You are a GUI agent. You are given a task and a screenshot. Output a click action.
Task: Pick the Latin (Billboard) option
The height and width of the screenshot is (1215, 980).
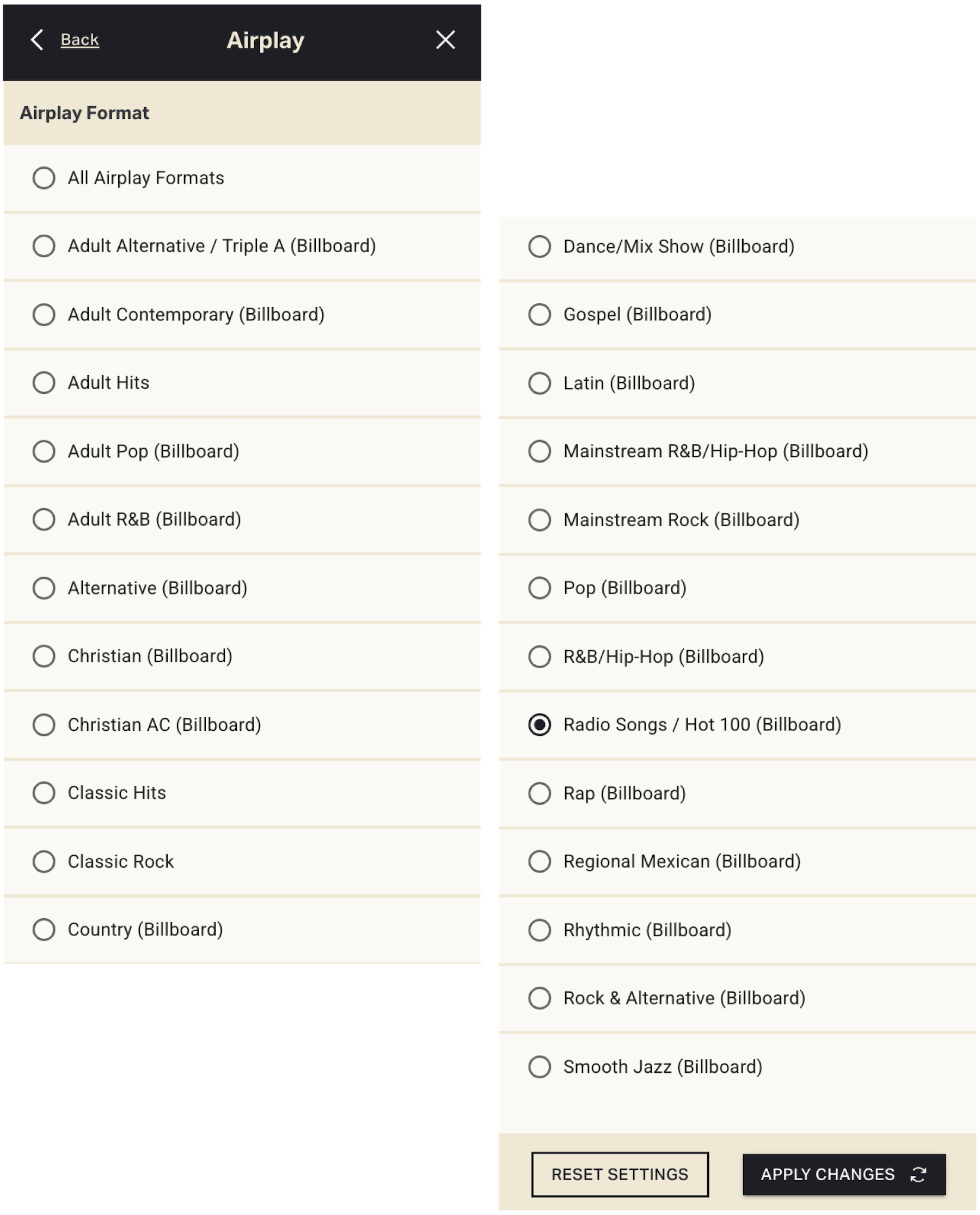[x=540, y=383]
